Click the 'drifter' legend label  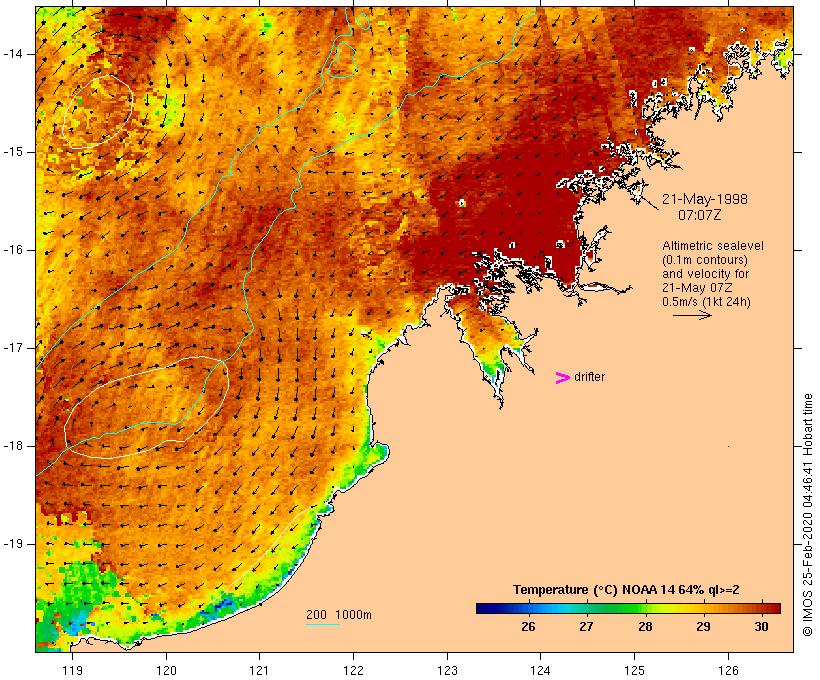[589, 377]
